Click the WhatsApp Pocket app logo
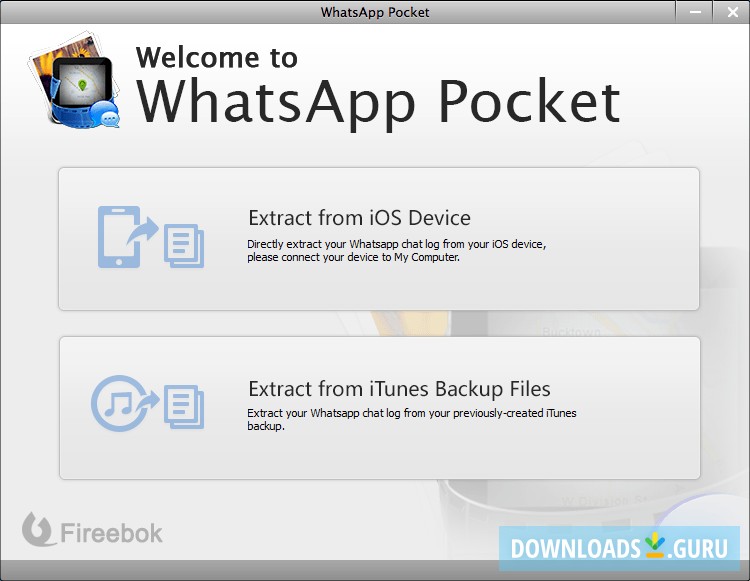The height and width of the screenshot is (581, 750). point(74,80)
